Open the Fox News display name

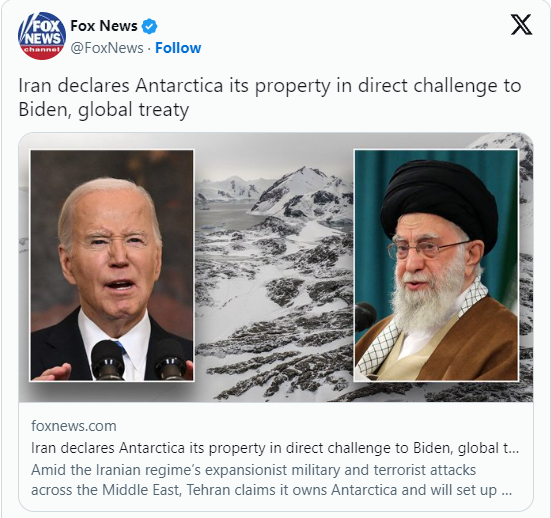click(104, 26)
